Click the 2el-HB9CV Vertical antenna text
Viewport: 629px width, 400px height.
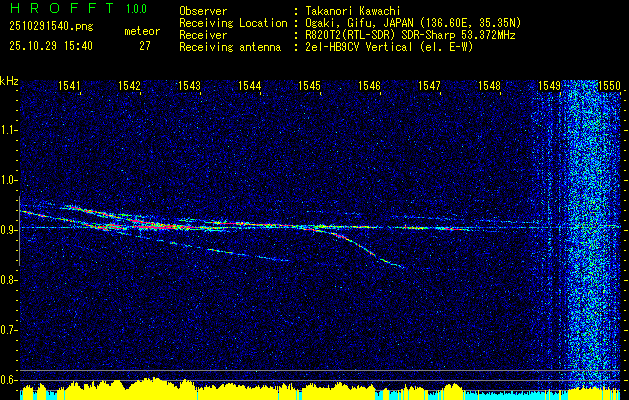(x=390, y=47)
